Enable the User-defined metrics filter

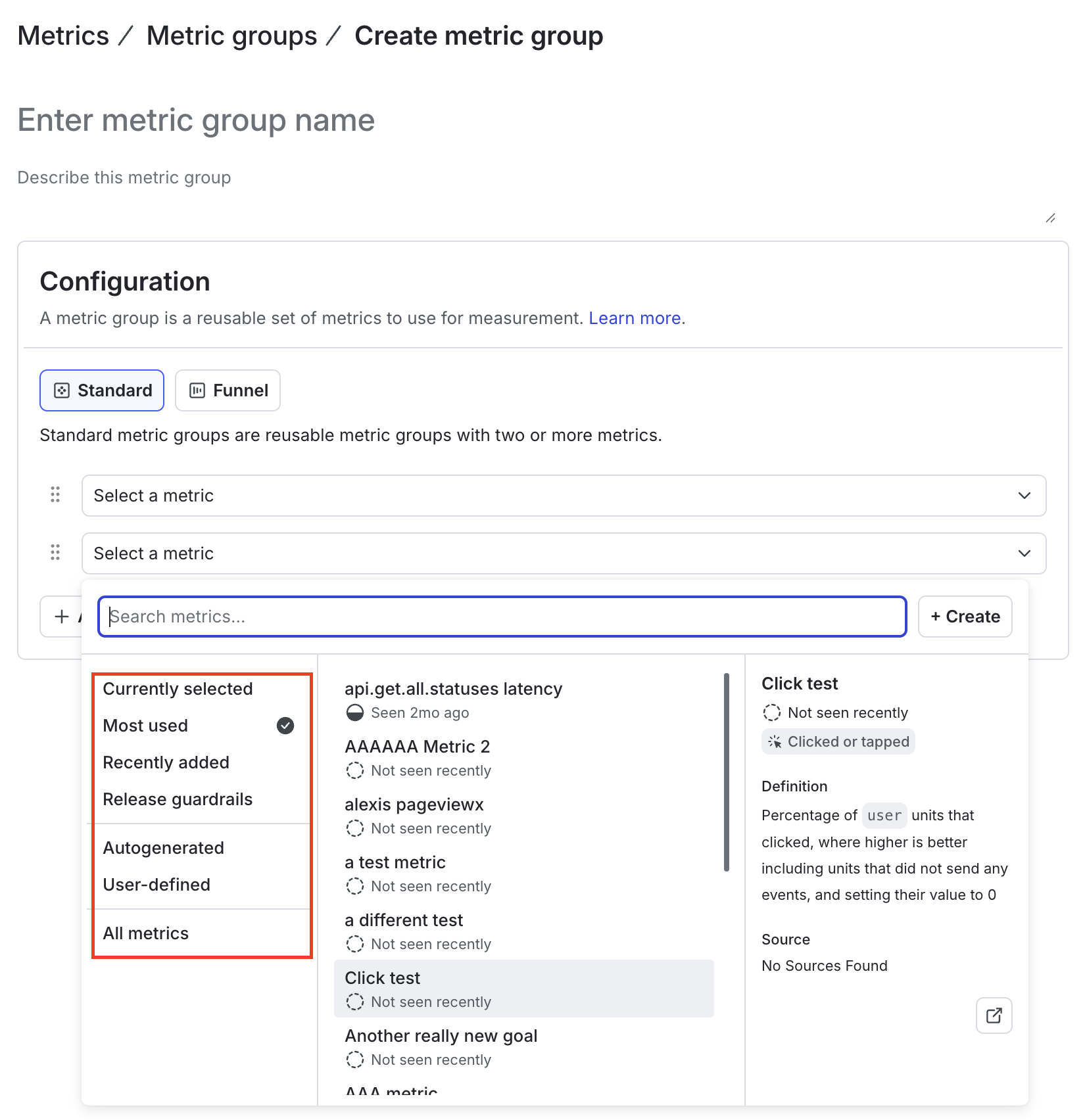156,884
